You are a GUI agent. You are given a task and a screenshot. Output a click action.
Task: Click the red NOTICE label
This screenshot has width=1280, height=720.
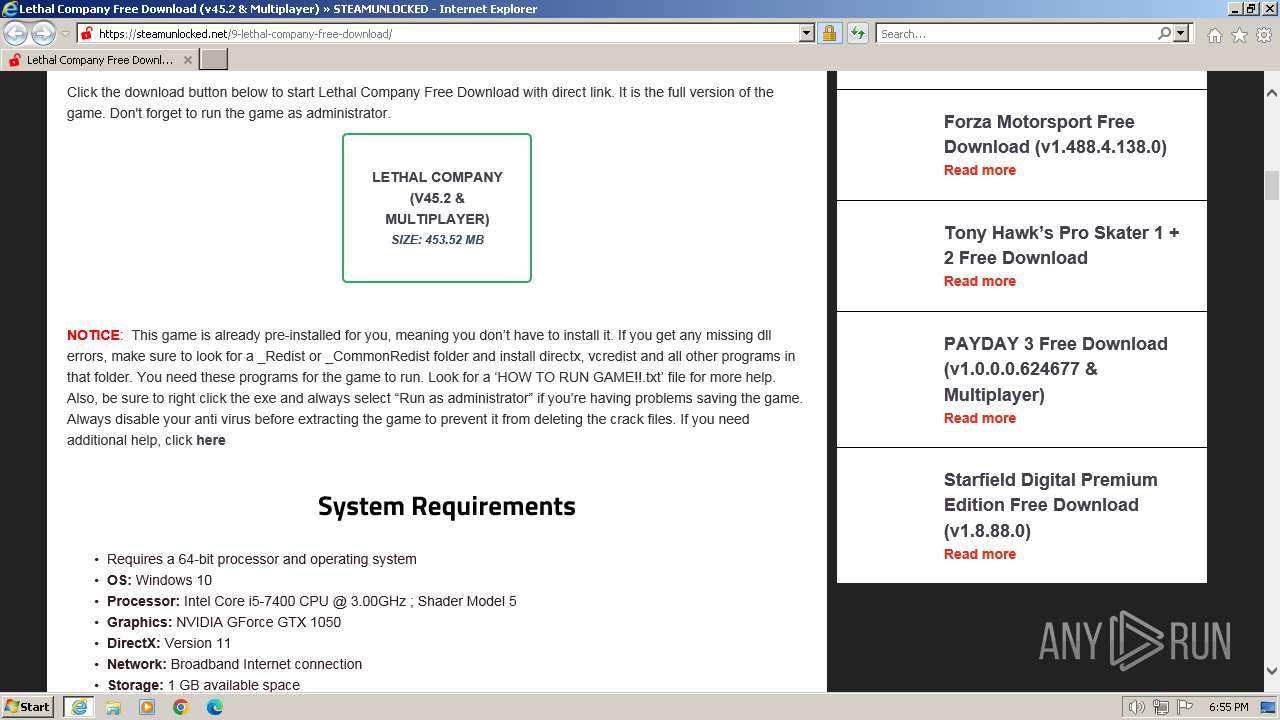pyautogui.click(x=93, y=335)
